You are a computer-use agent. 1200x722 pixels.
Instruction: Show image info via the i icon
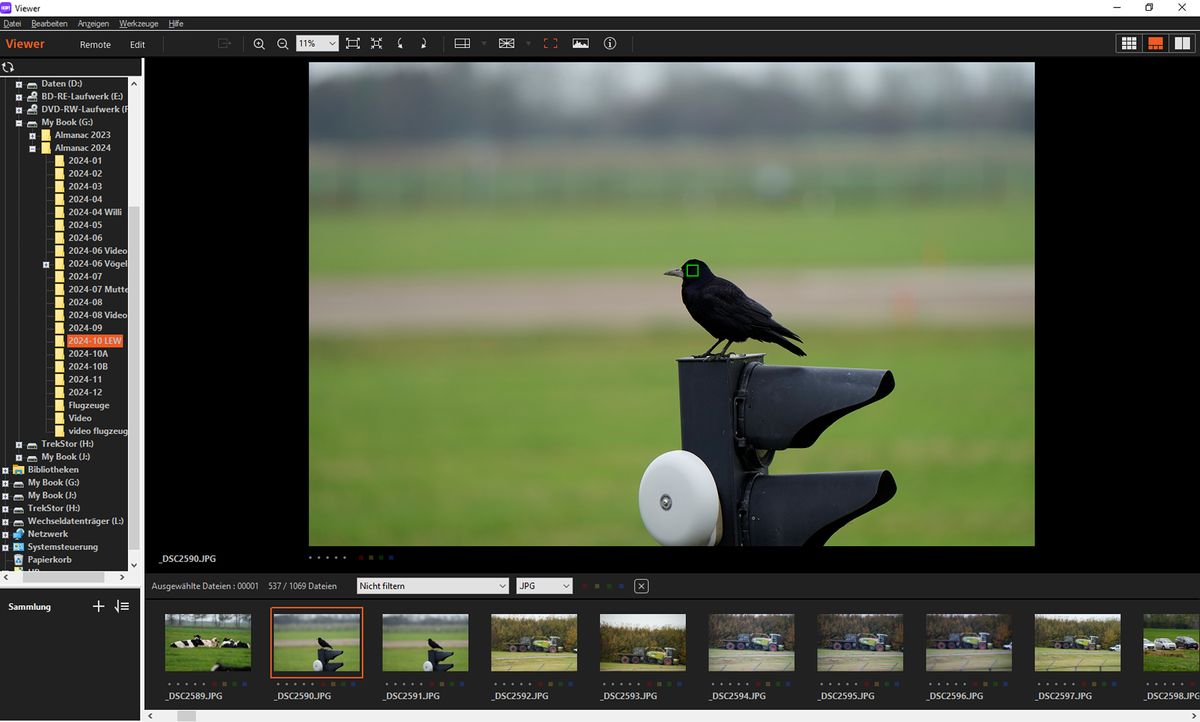click(x=609, y=44)
